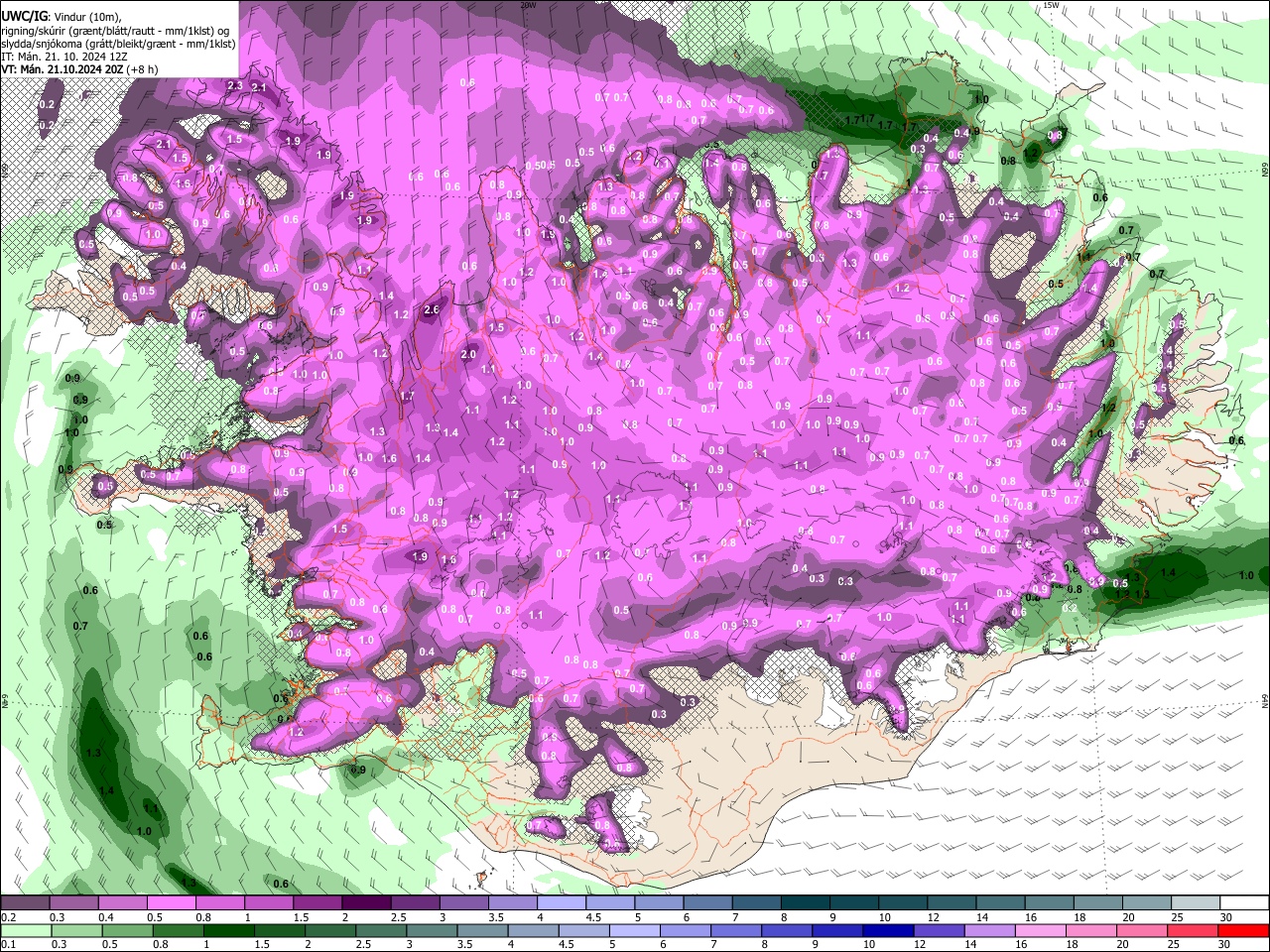Screen dimensions: 1270x952
Task: Select the 0.5 medium green rain legend swatch
Action: (127, 930)
